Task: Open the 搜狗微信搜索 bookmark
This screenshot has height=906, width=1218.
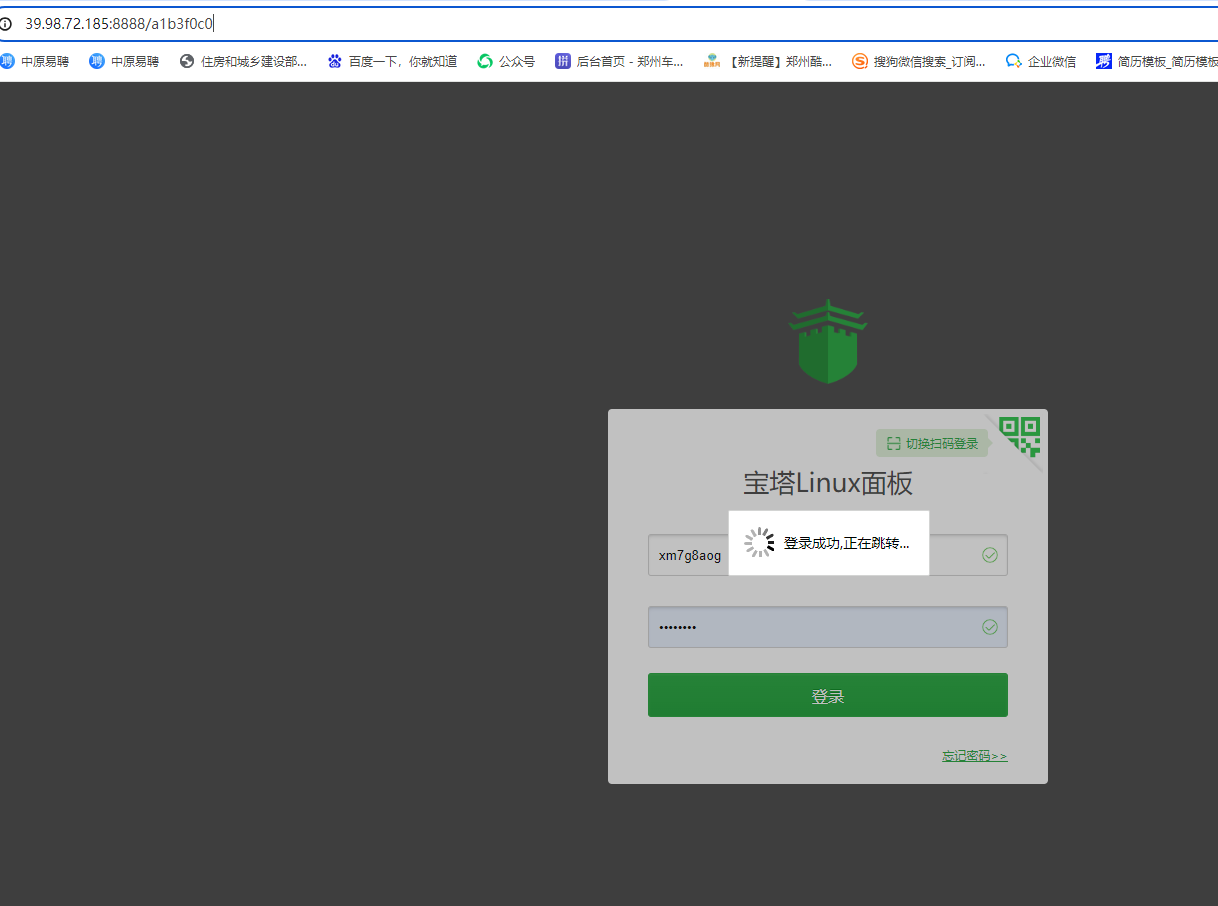Action: coord(919,61)
